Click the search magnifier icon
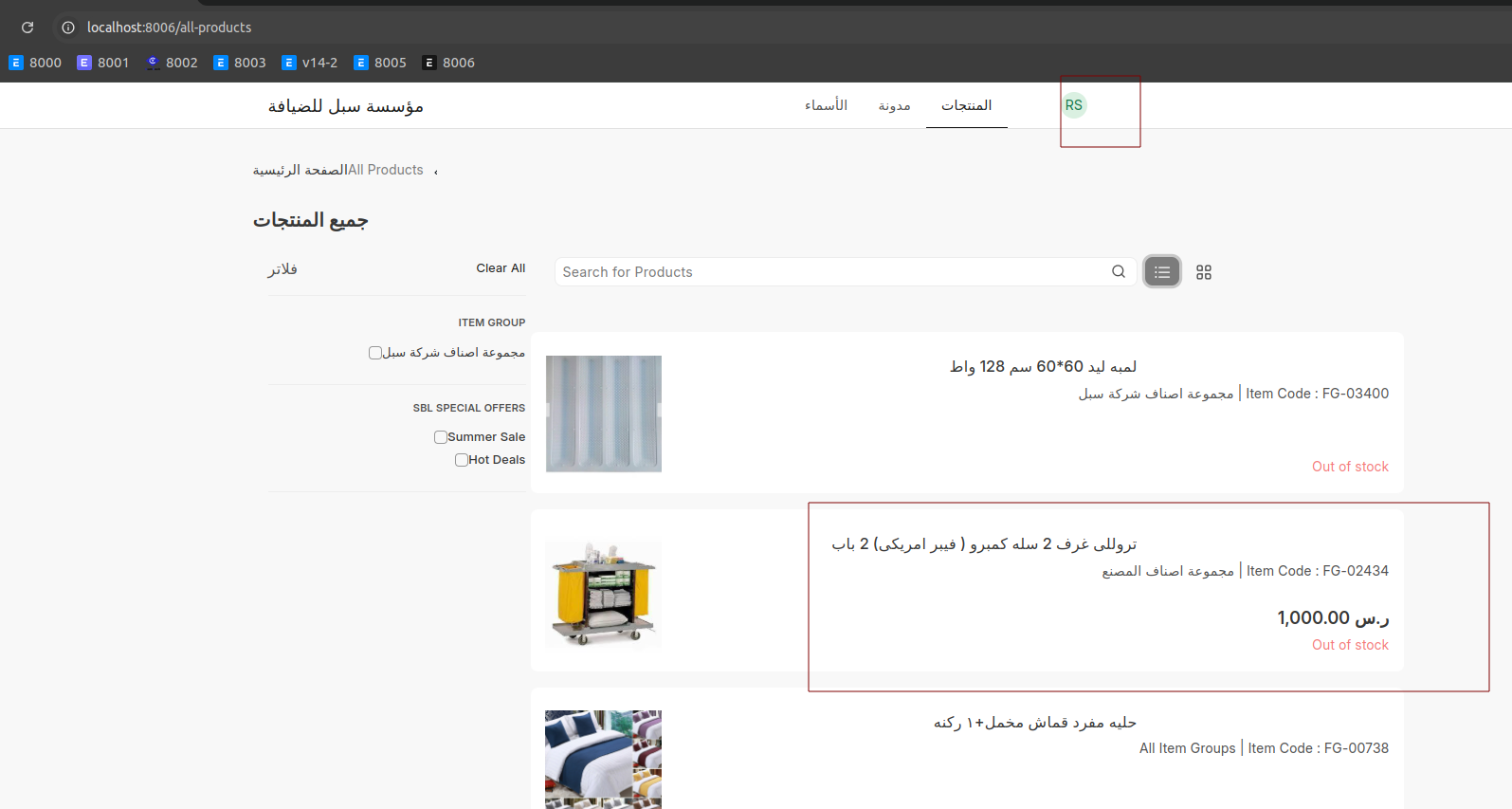1512x809 pixels. [x=1119, y=272]
